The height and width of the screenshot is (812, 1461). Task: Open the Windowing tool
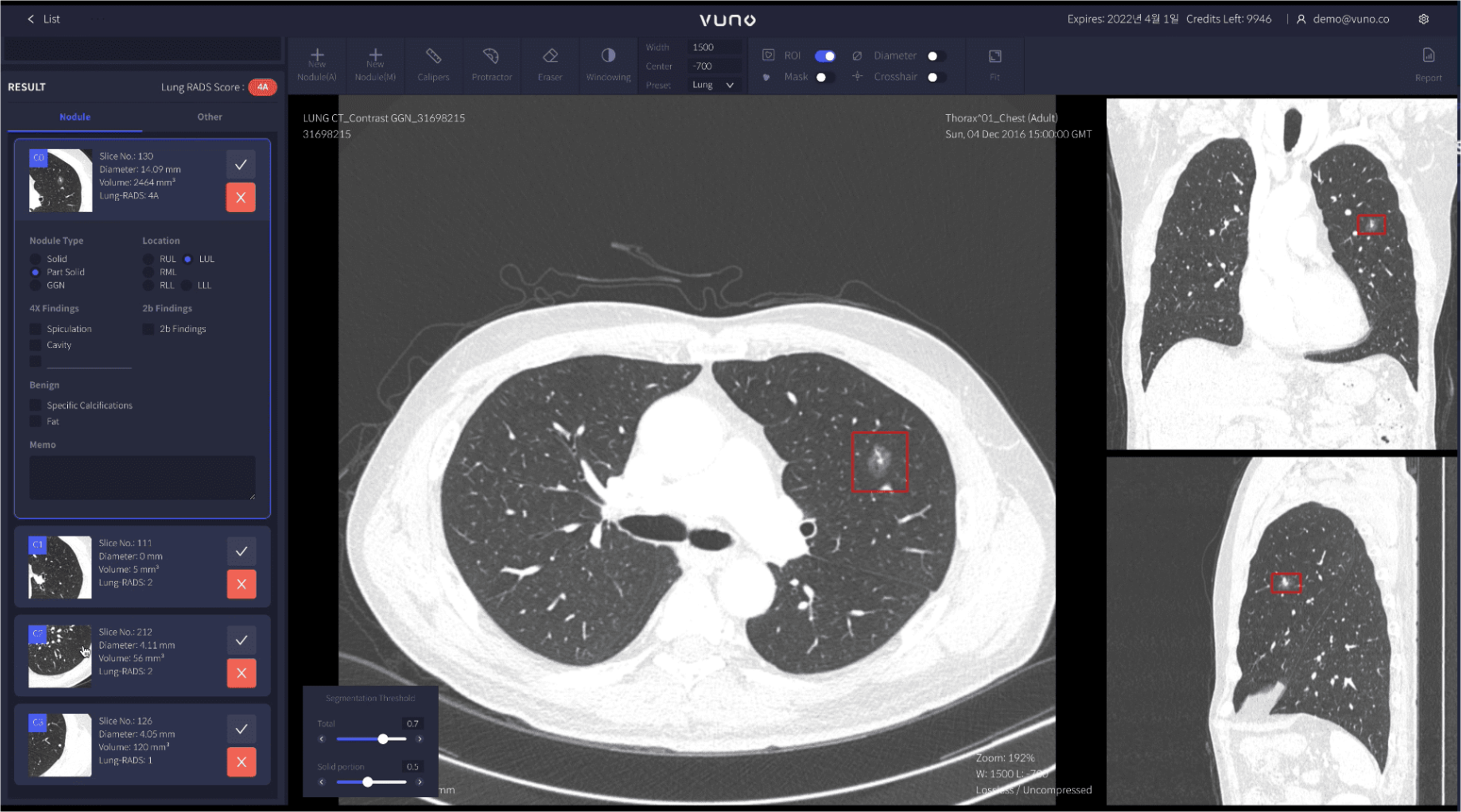607,64
